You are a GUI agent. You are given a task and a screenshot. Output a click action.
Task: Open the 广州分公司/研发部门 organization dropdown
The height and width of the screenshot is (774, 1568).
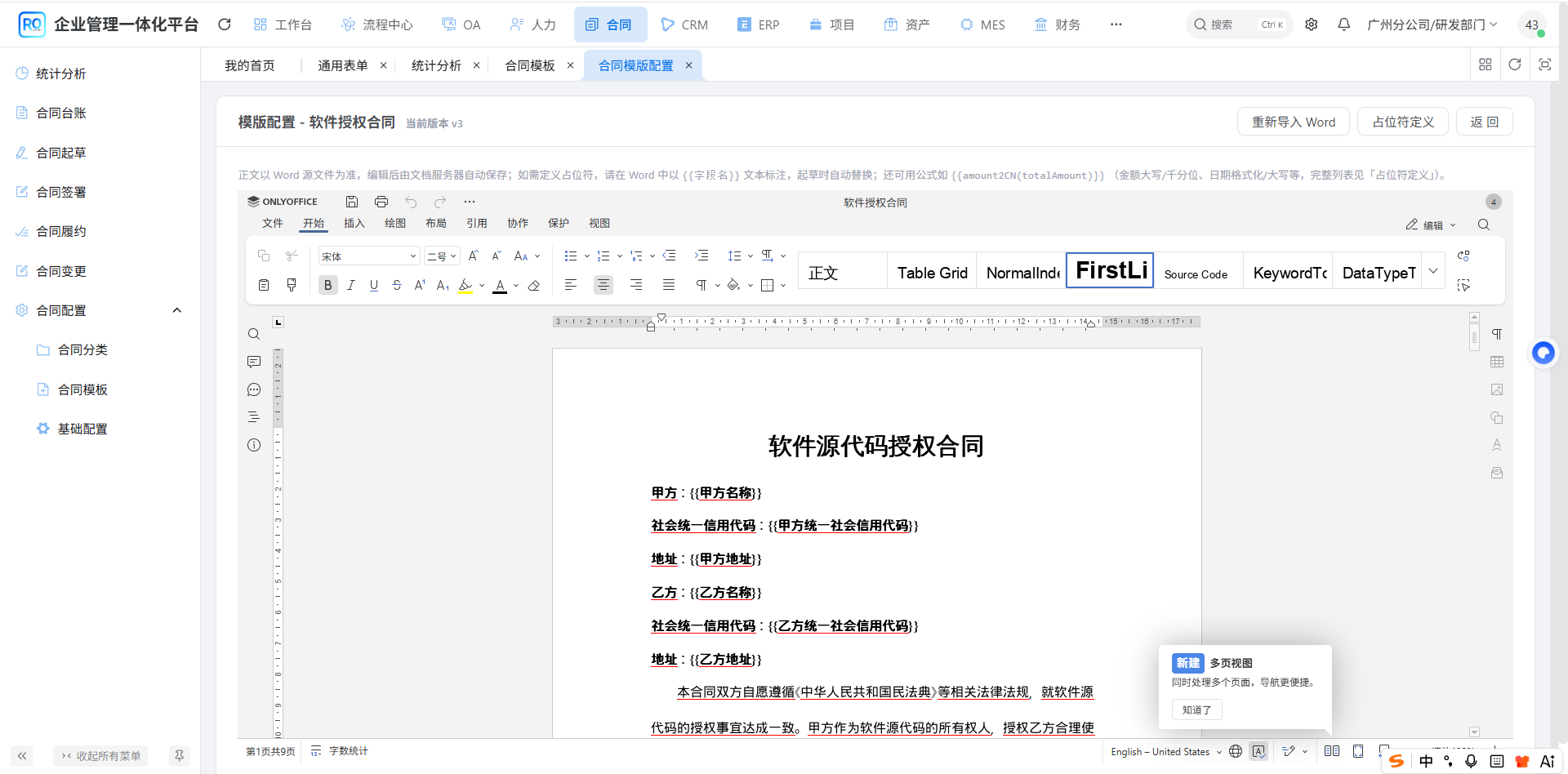click(x=1432, y=24)
